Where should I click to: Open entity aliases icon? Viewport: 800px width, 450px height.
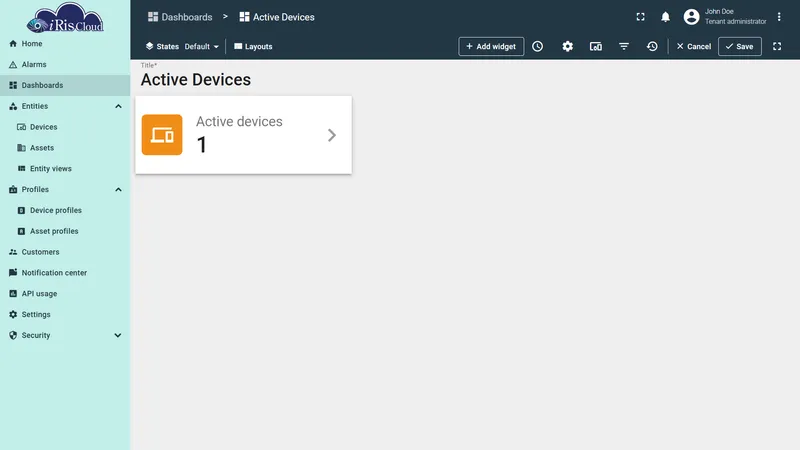click(595, 46)
